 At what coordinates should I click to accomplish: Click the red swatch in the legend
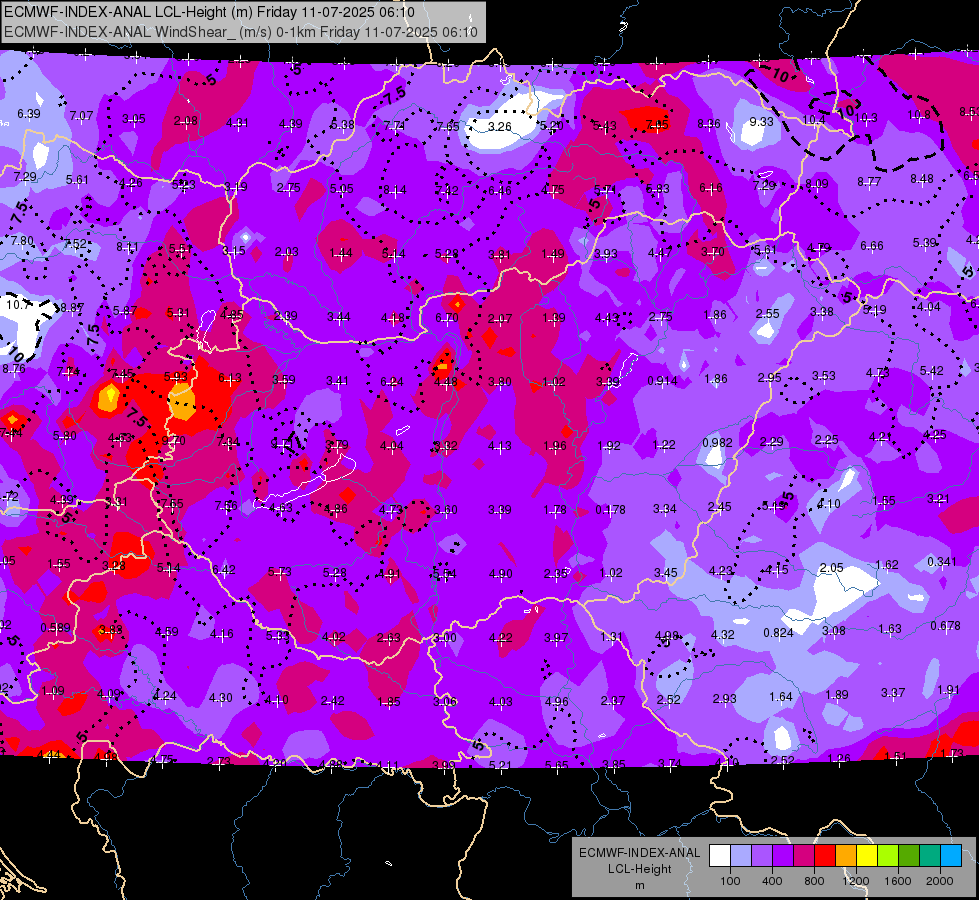[825, 856]
